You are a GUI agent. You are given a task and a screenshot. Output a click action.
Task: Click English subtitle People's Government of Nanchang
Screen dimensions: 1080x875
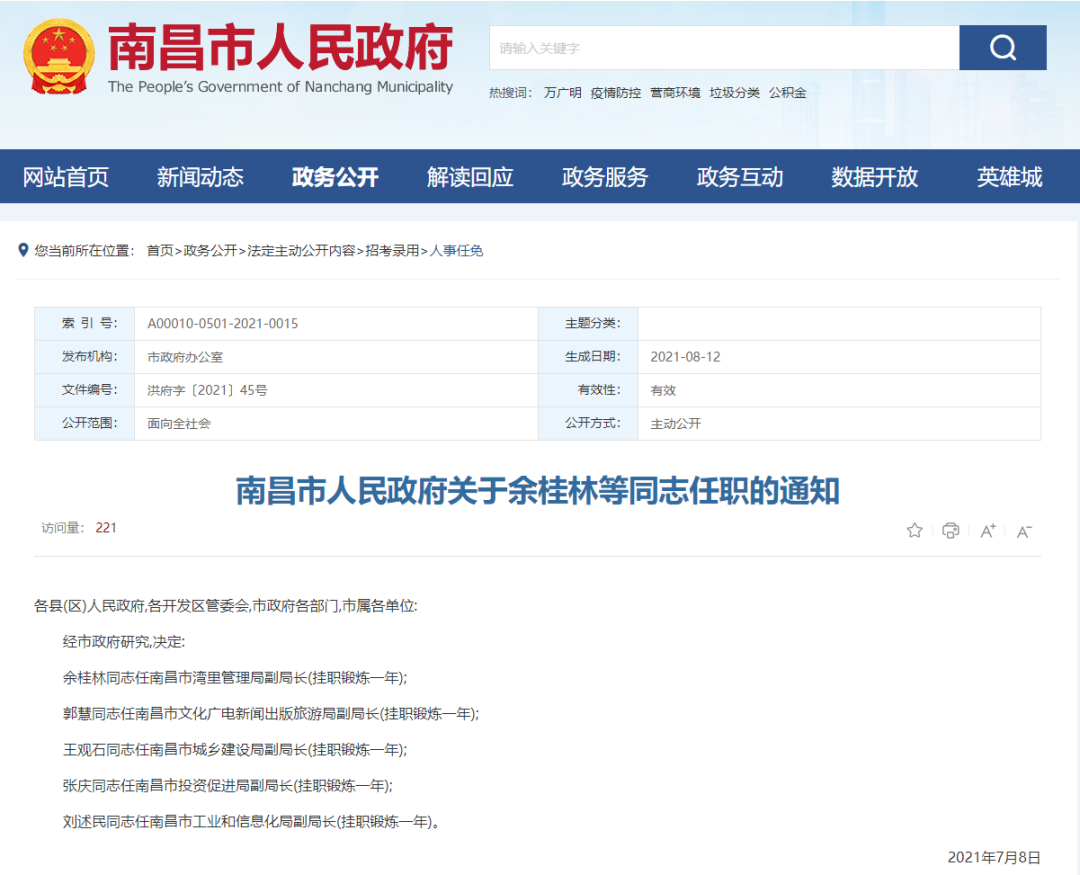click(280, 87)
